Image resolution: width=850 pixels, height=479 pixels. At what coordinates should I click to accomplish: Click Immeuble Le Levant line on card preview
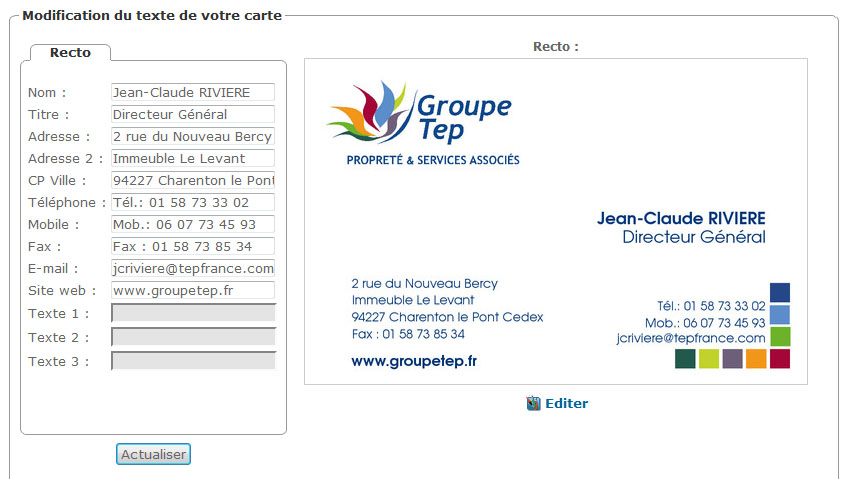point(413,300)
